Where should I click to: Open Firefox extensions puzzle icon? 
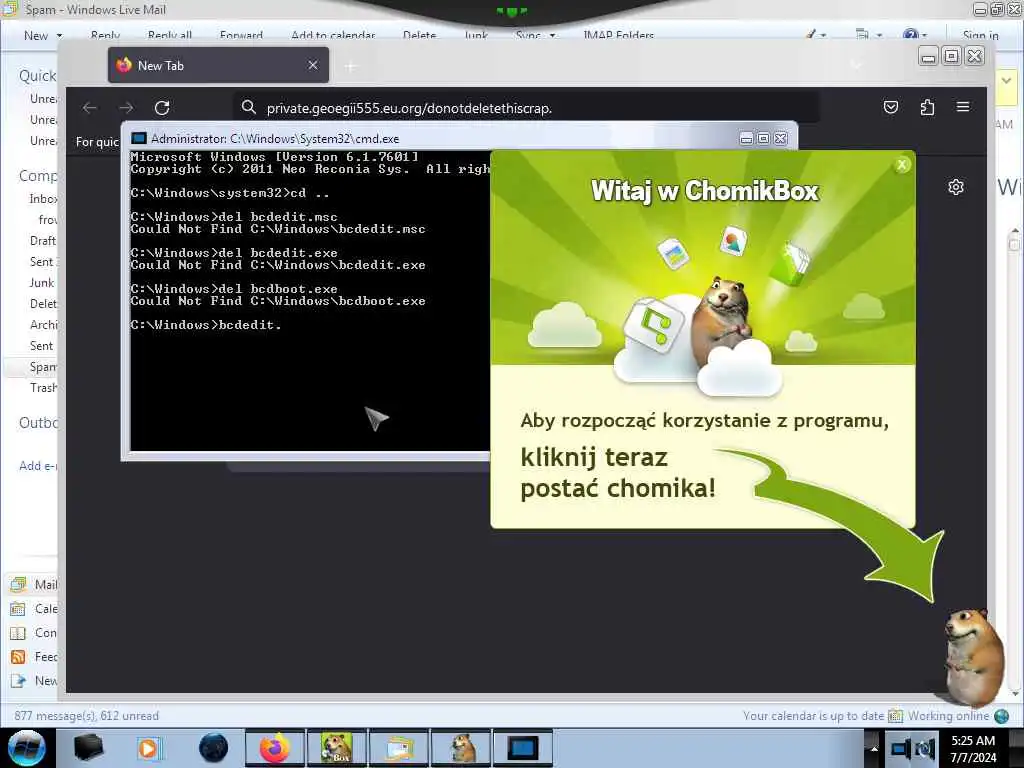(x=927, y=107)
